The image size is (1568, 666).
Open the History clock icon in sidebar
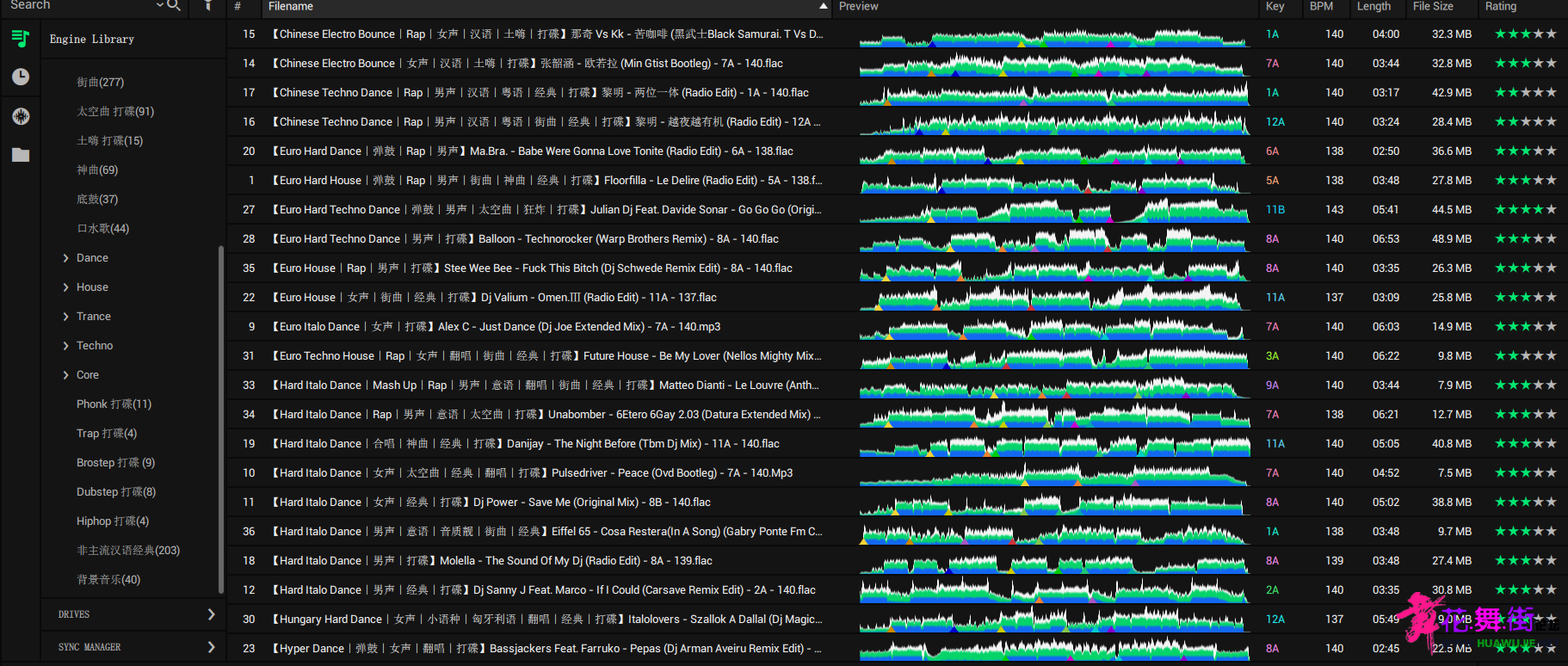tap(21, 77)
